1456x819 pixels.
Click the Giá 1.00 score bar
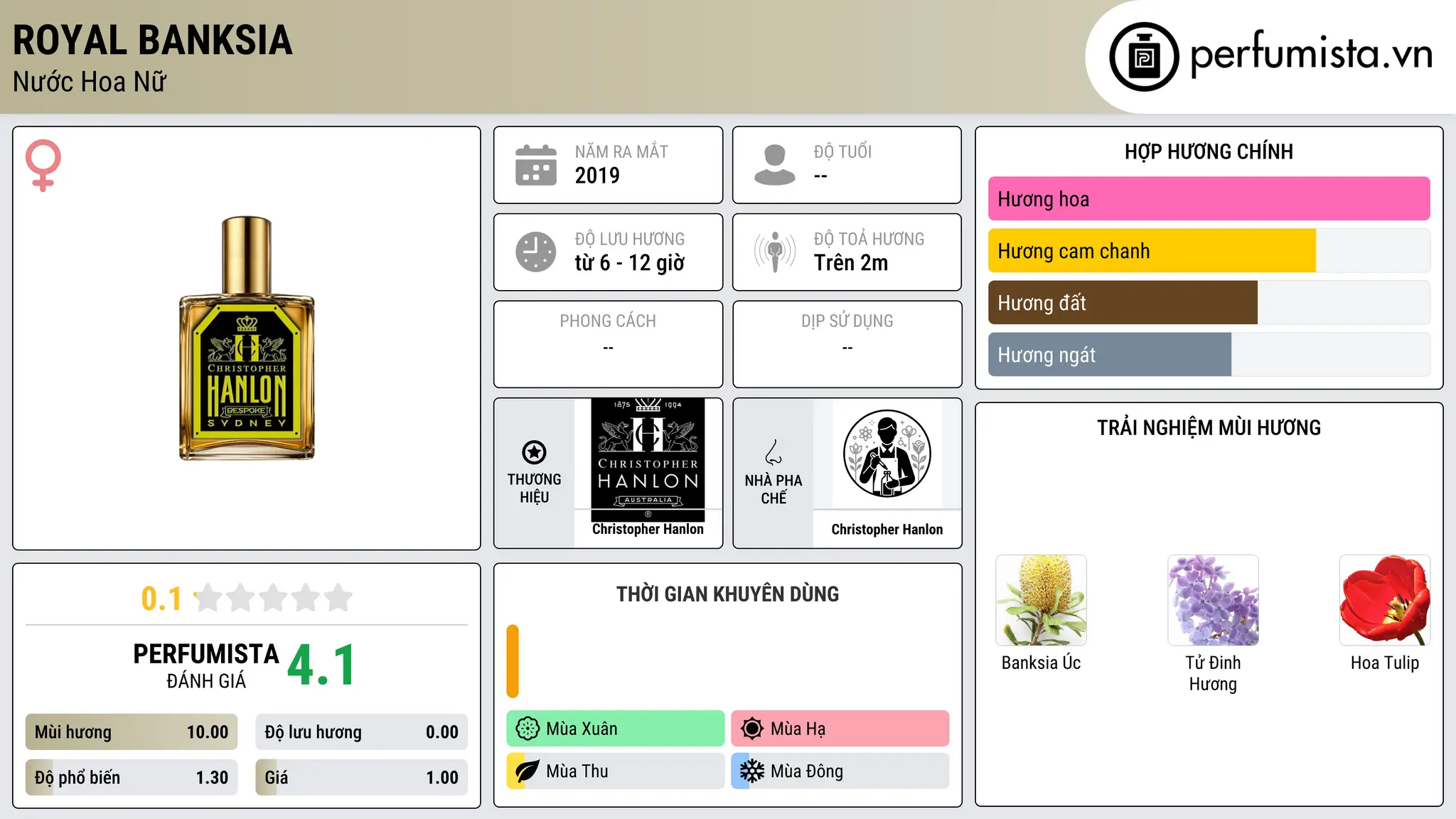(x=362, y=778)
